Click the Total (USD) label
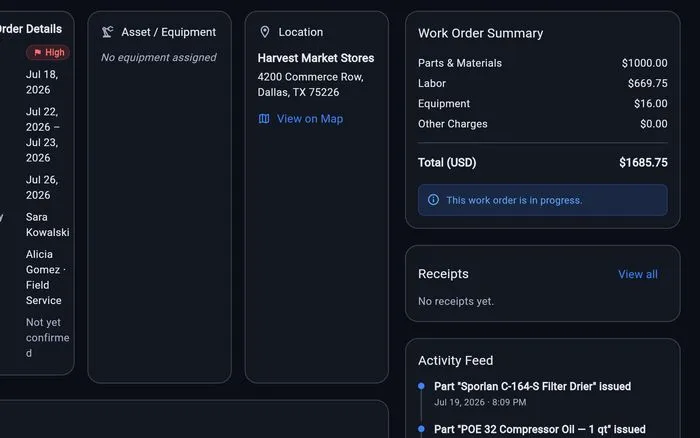The width and height of the screenshot is (700, 438). [x=447, y=163]
